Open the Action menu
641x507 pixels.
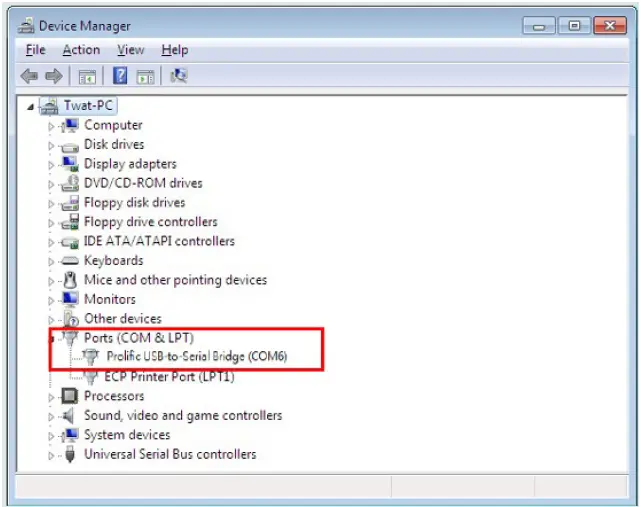pyautogui.click(x=81, y=50)
